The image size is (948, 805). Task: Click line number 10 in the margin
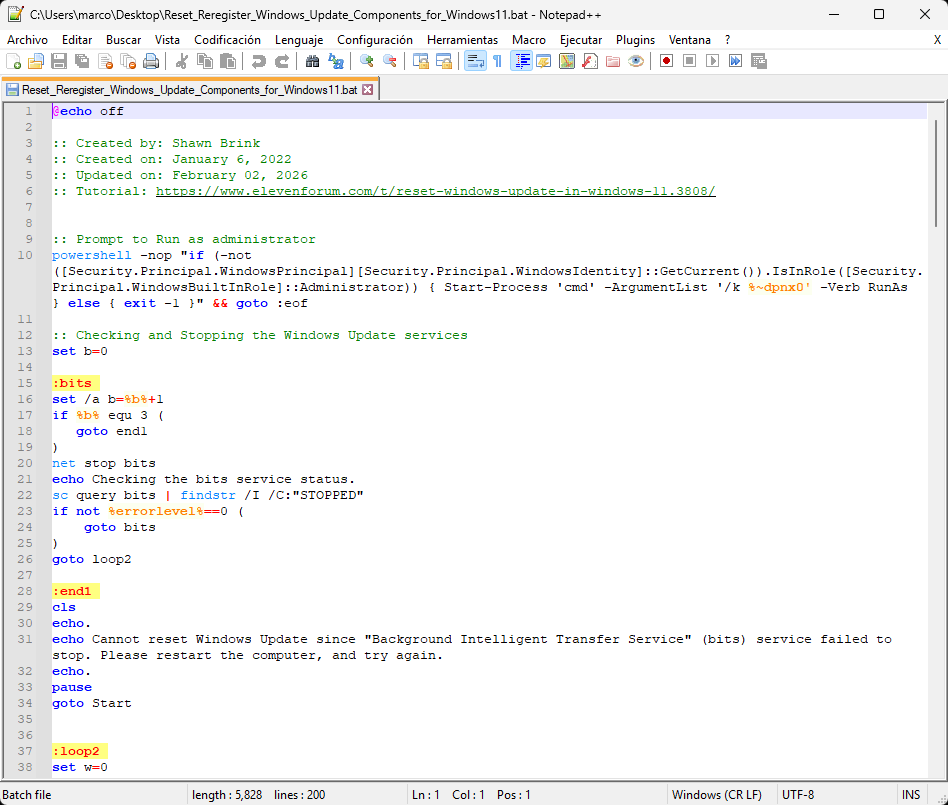point(25,255)
